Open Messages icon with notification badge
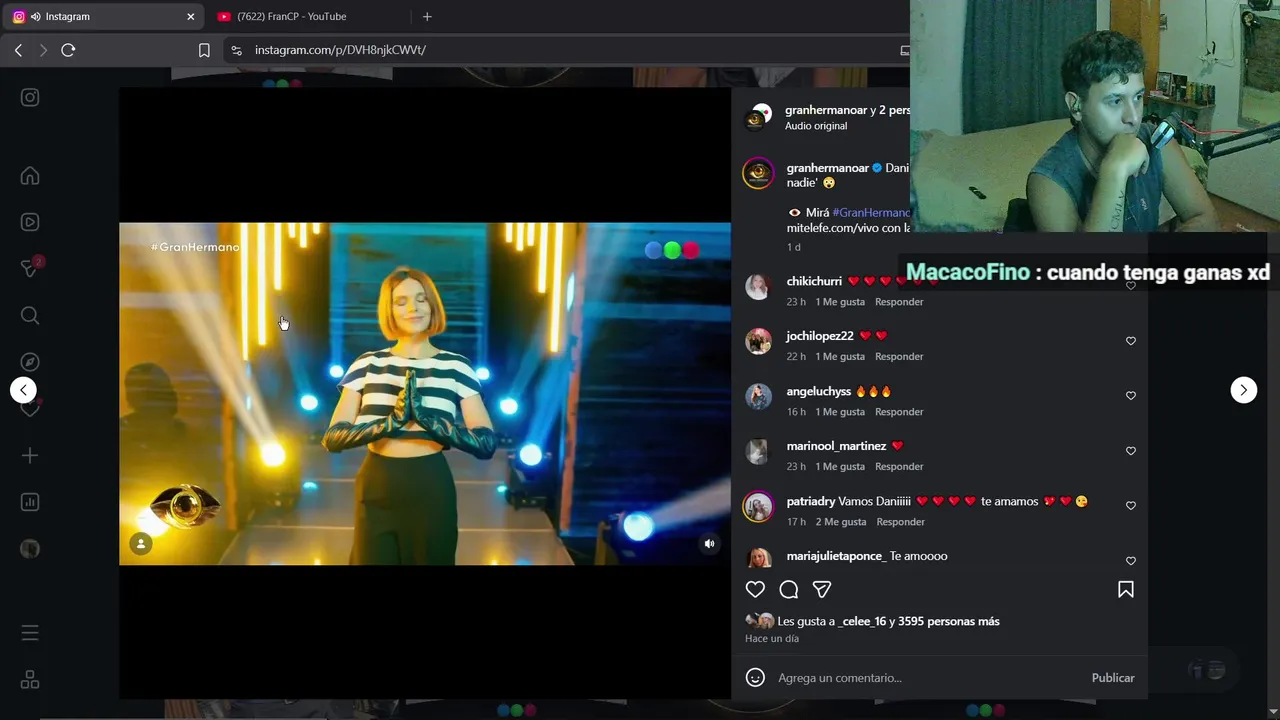 (x=31, y=268)
